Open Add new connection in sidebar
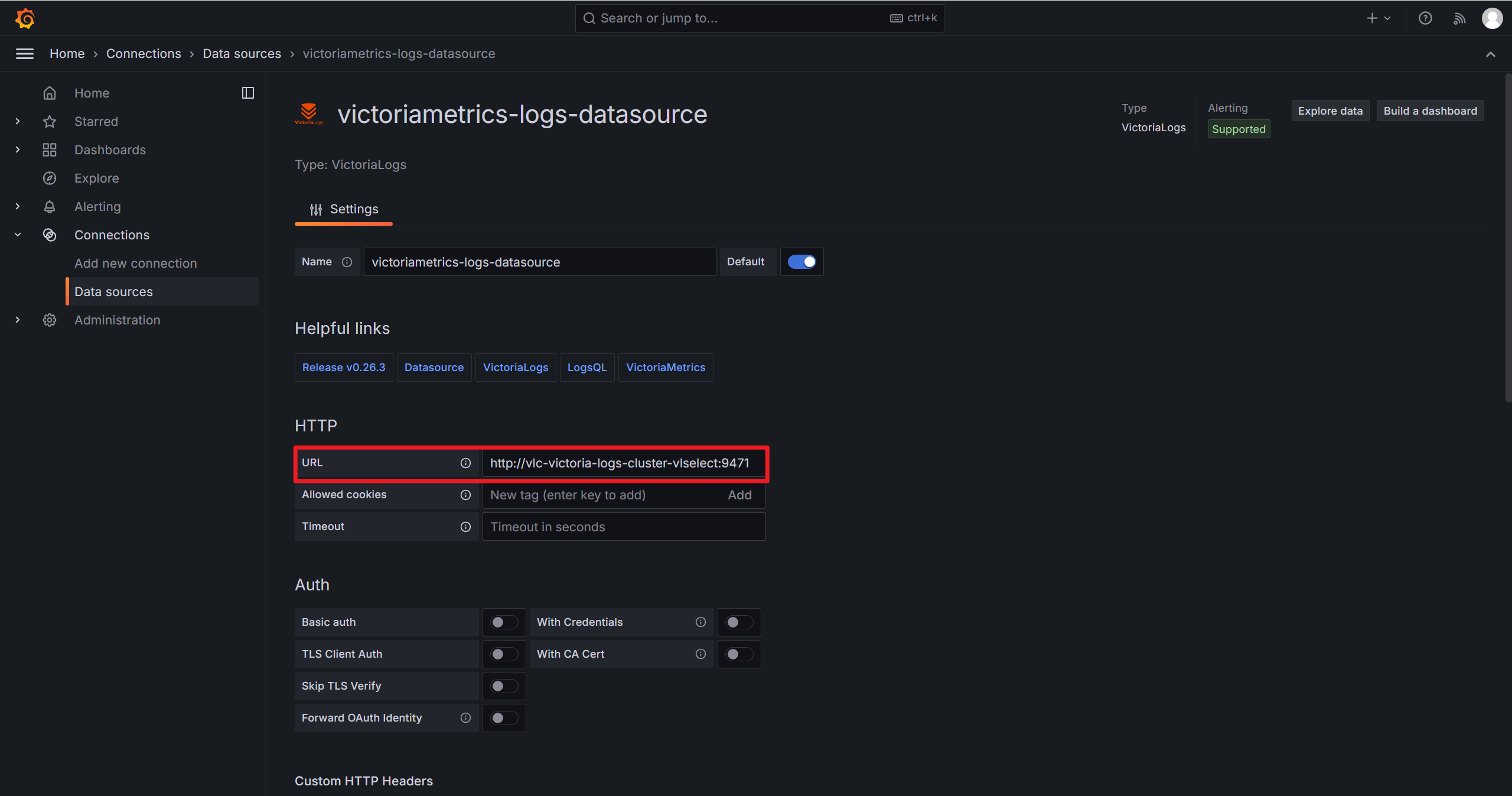 coord(136,263)
